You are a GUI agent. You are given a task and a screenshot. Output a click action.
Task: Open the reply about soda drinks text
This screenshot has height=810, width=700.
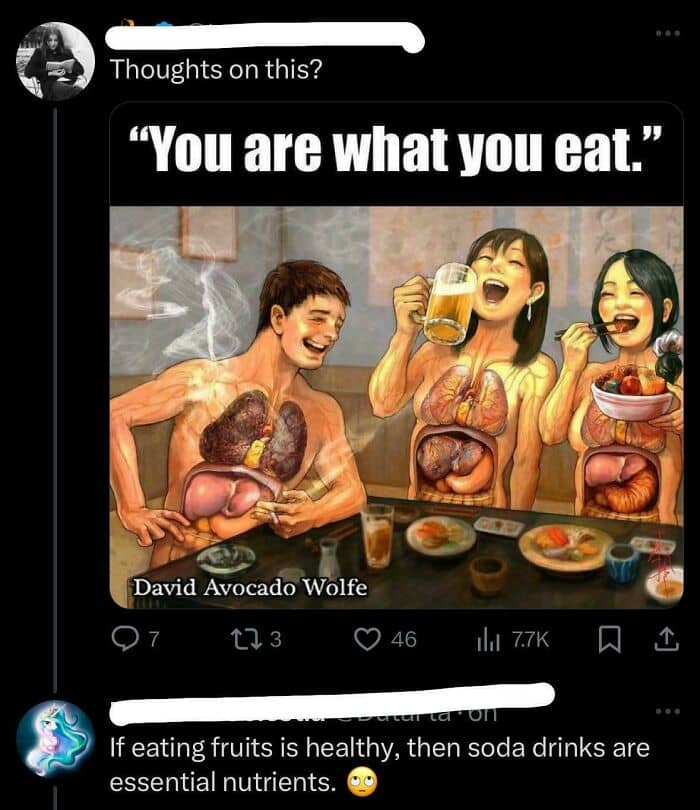click(380, 765)
